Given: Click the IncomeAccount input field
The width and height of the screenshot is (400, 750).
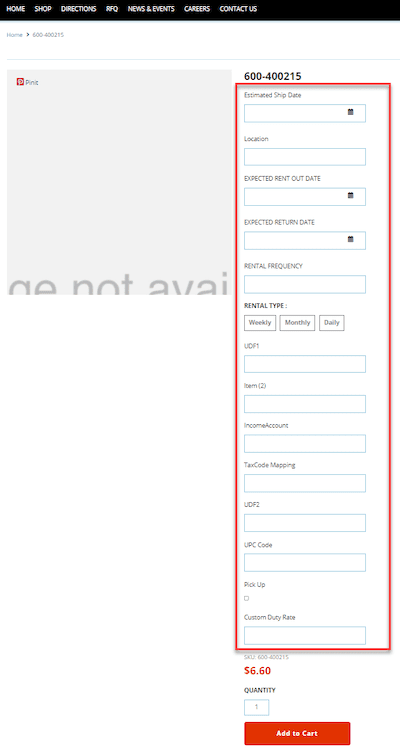Looking at the screenshot, I should [305, 443].
